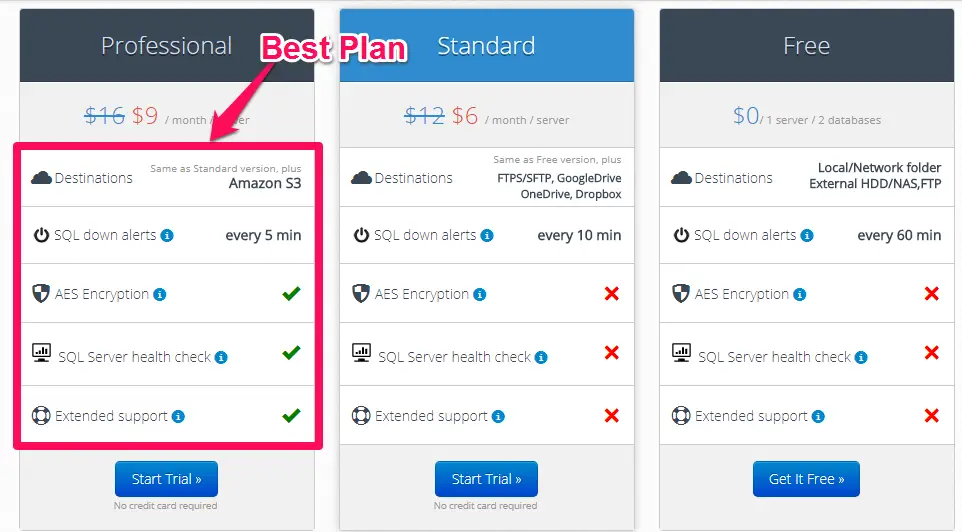Click info icon next to Free SQL Server health check
The height and width of the screenshot is (532, 962).
click(861, 358)
